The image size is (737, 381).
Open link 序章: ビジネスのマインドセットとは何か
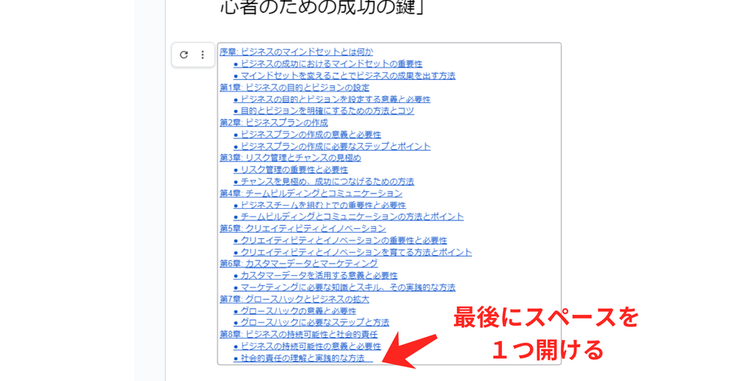297,52
